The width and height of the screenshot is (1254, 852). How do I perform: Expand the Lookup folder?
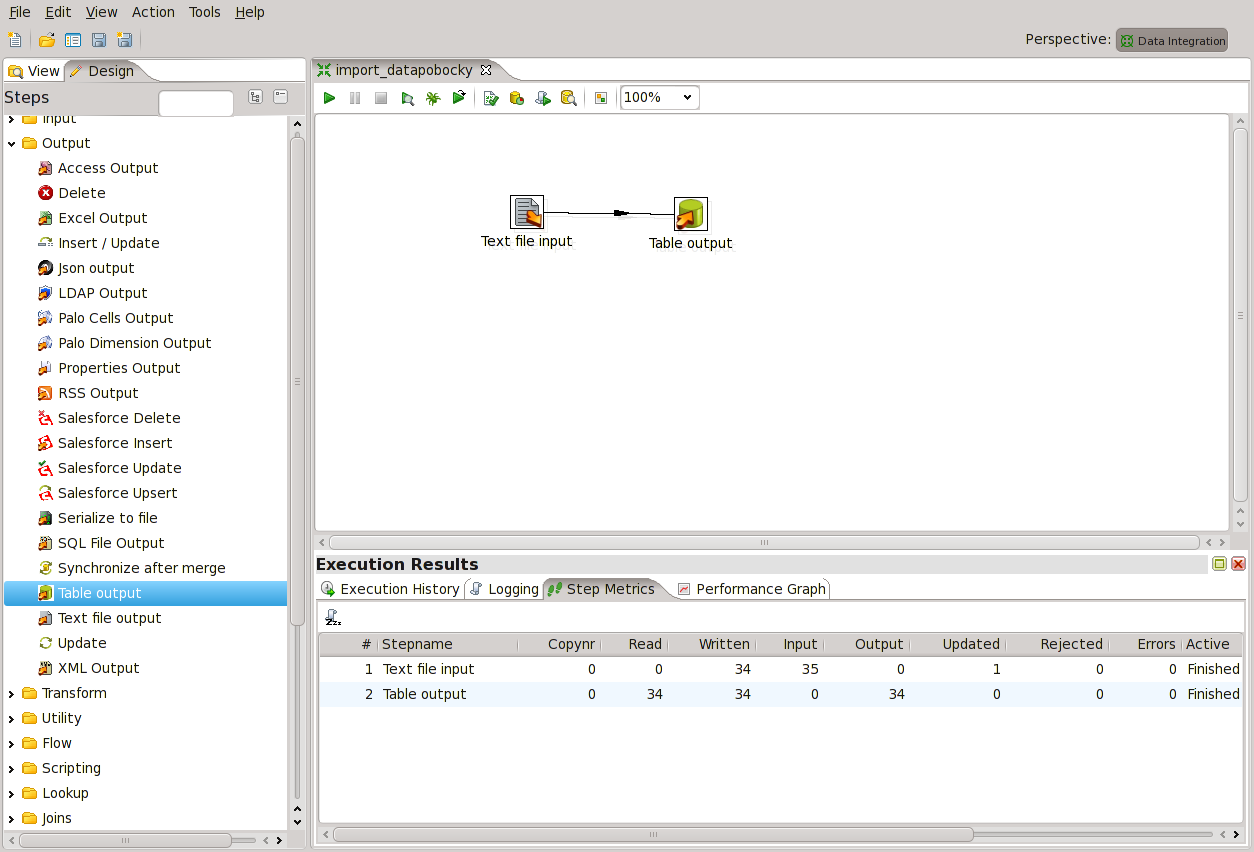click(11, 793)
